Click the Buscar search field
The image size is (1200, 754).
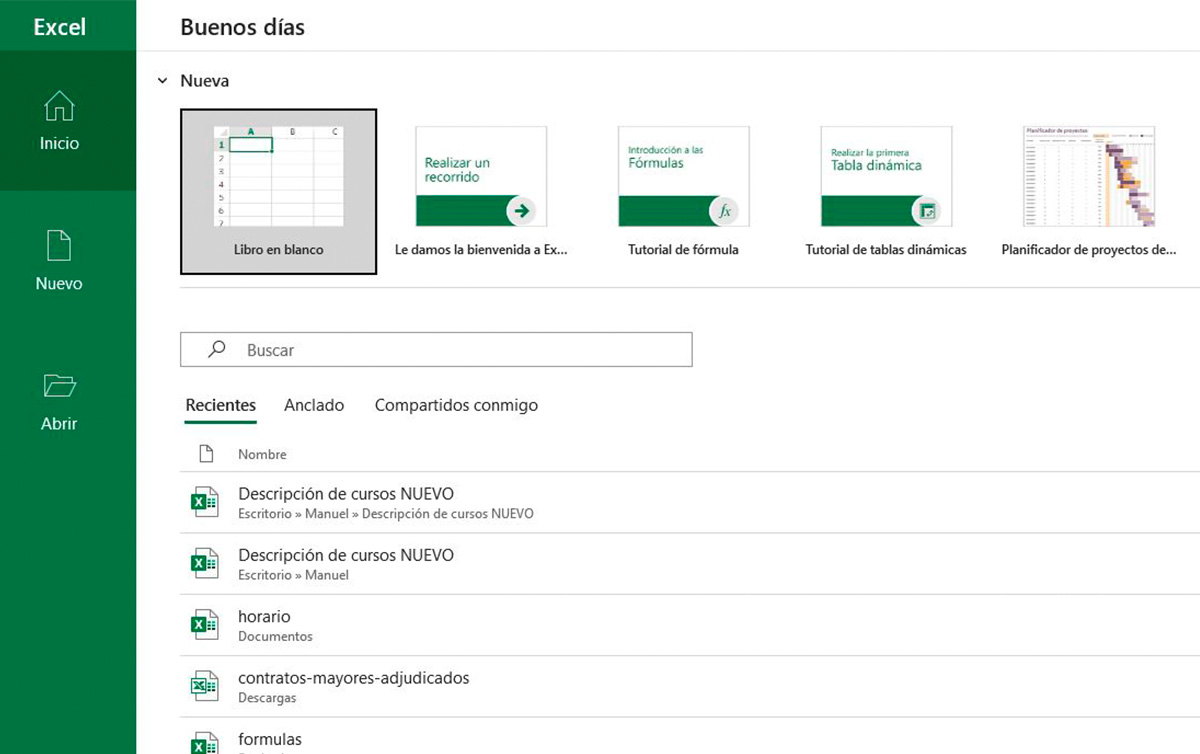click(x=436, y=350)
